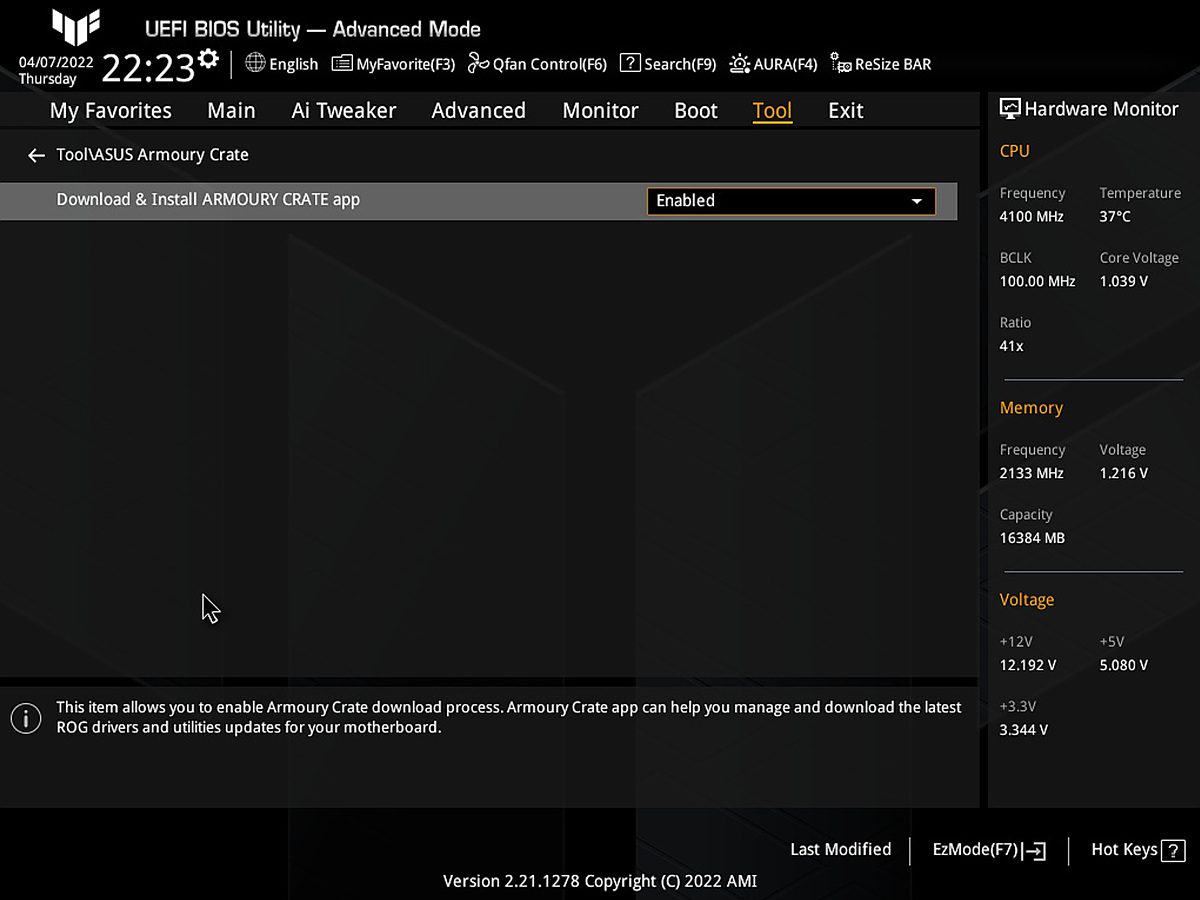Click the Tool\ASUS Armoury Crate breadcrumb

(x=152, y=155)
